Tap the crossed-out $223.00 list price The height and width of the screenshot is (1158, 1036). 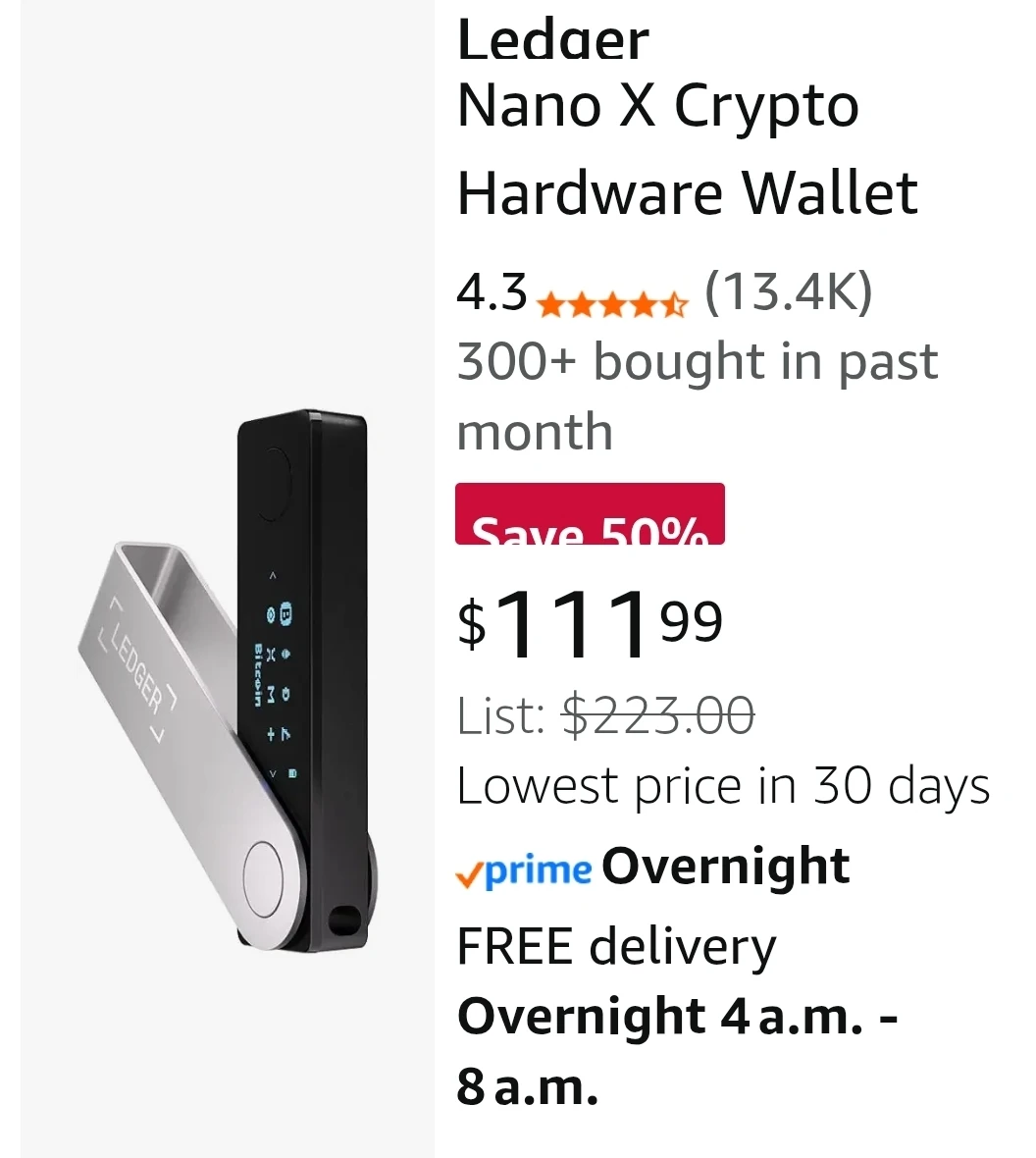[x=657, y=713]
